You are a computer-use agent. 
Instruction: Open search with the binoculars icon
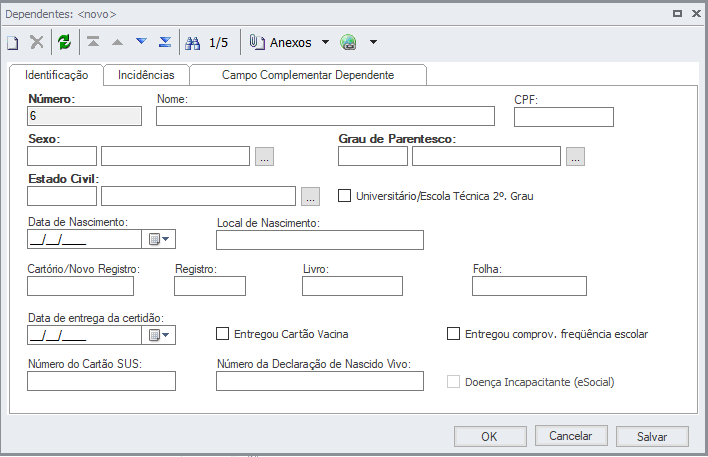[x=192, y=43]
